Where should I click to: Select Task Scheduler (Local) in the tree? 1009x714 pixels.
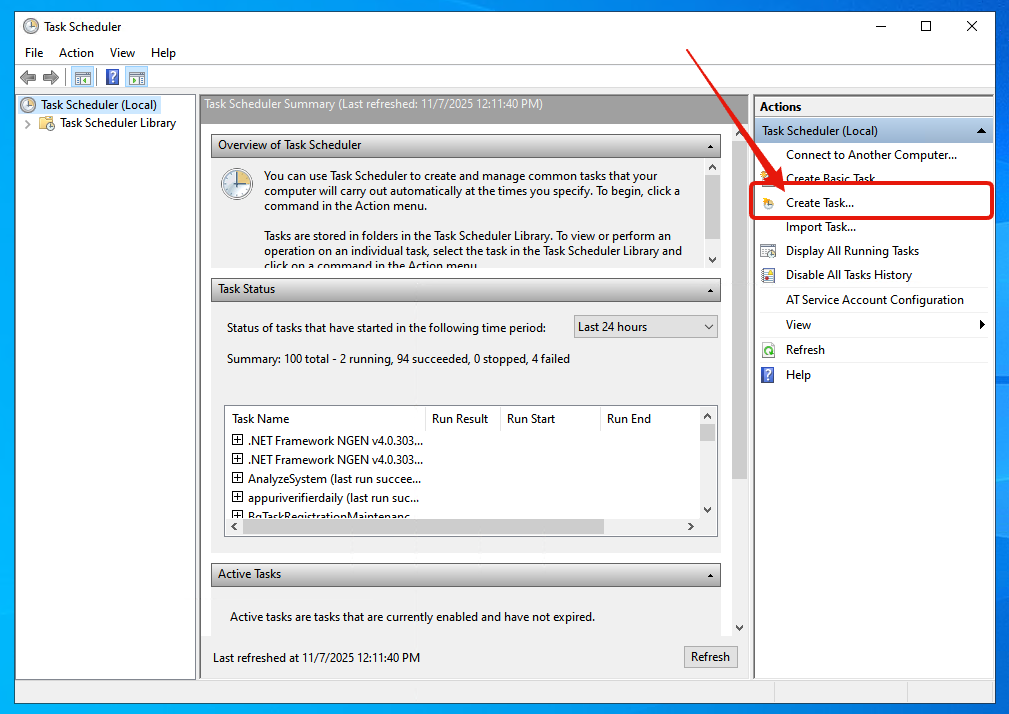click(x=99, y=105)
